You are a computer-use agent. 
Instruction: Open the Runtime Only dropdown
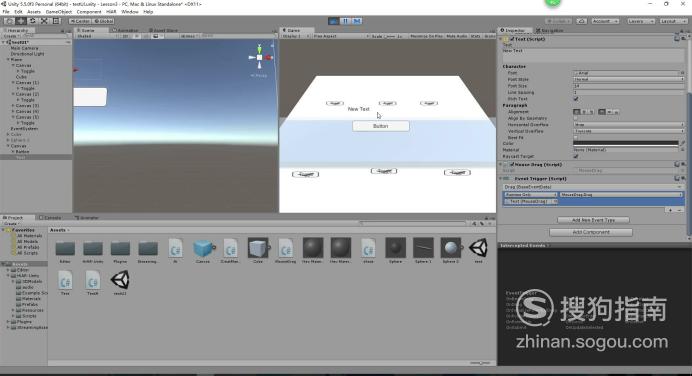coord(530,195)
